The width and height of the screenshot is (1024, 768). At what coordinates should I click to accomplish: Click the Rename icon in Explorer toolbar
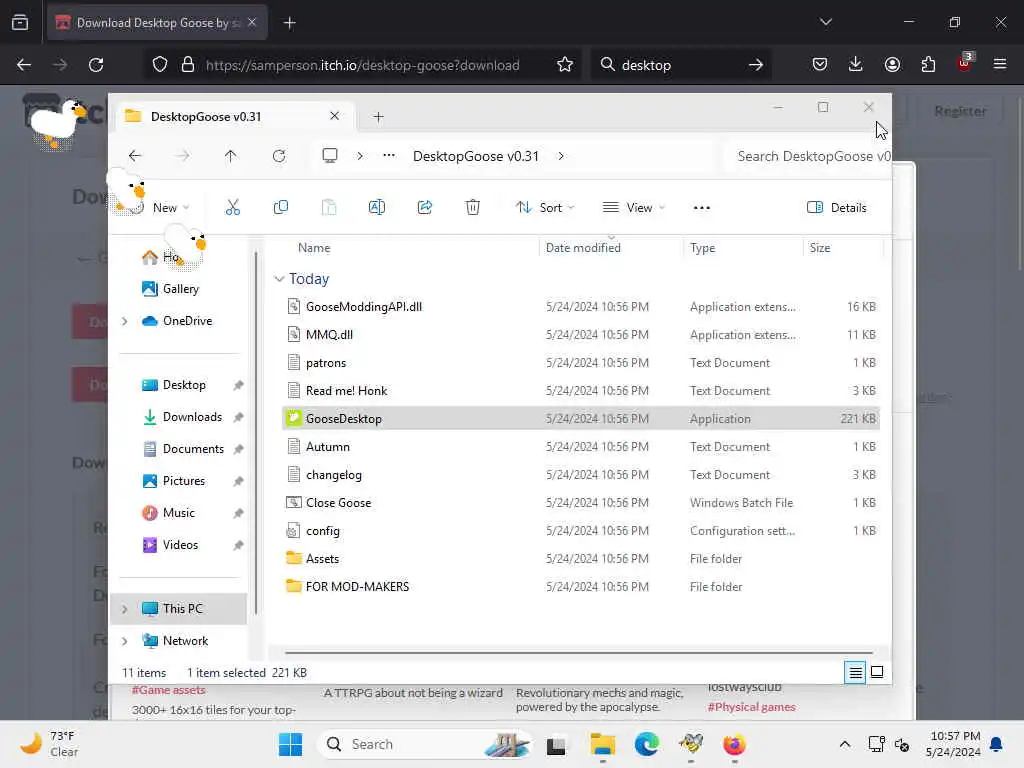pyautogui.click(x=377, y=208)
